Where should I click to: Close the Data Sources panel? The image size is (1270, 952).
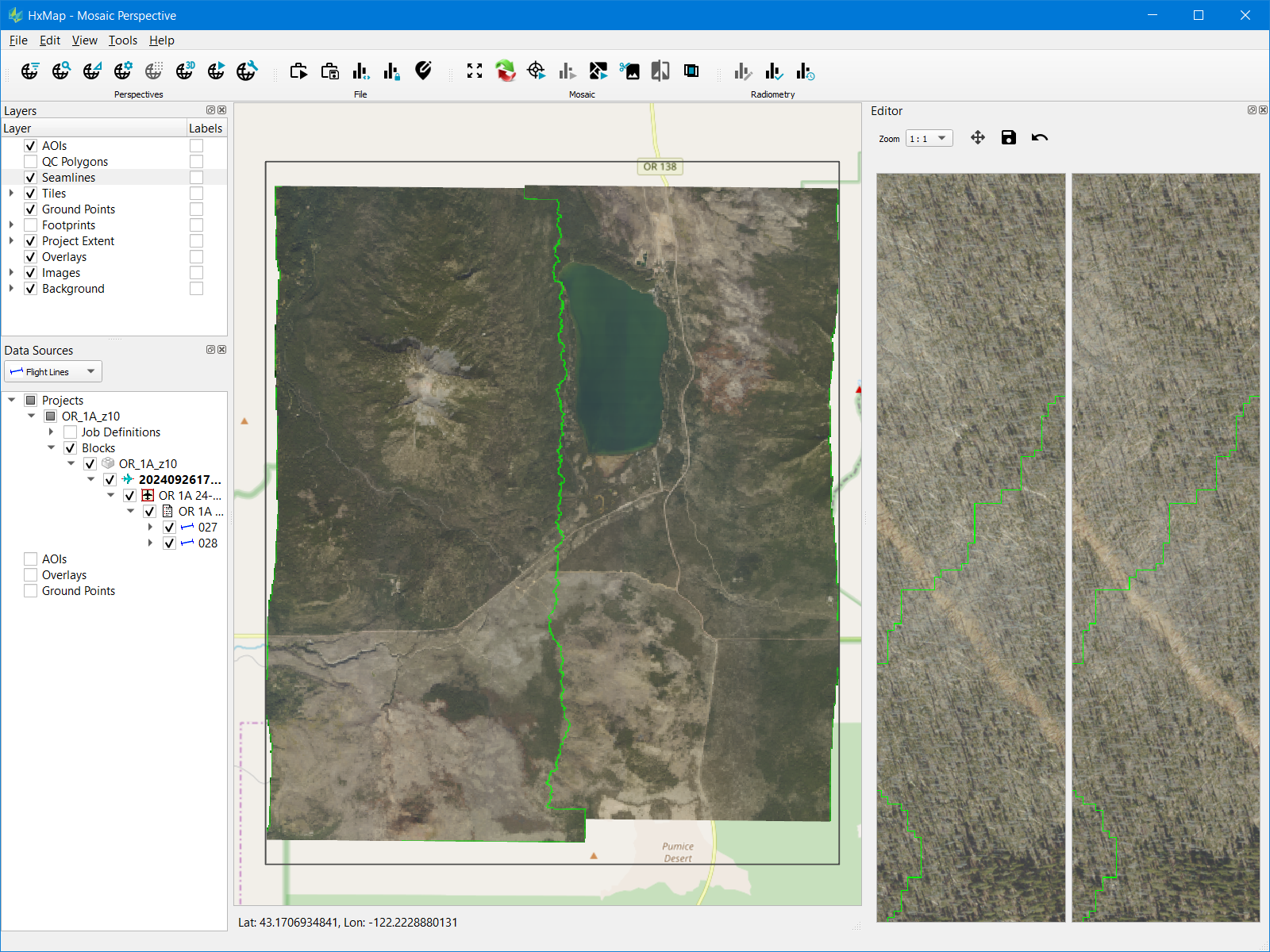click(222, 350)
